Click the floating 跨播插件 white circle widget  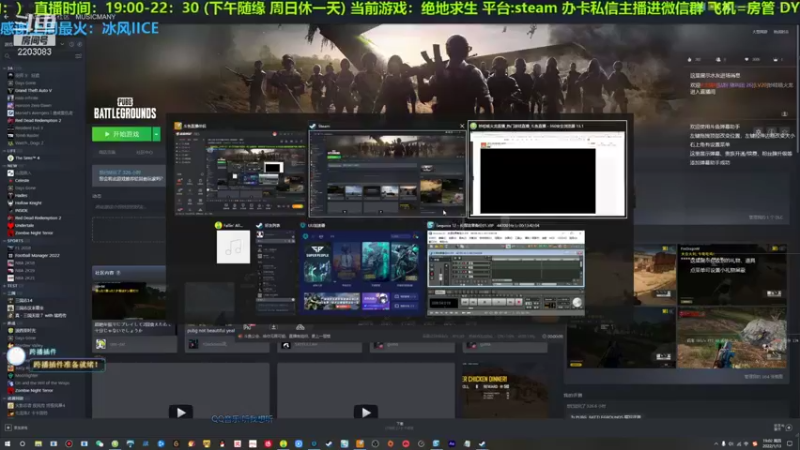(16, 356)
